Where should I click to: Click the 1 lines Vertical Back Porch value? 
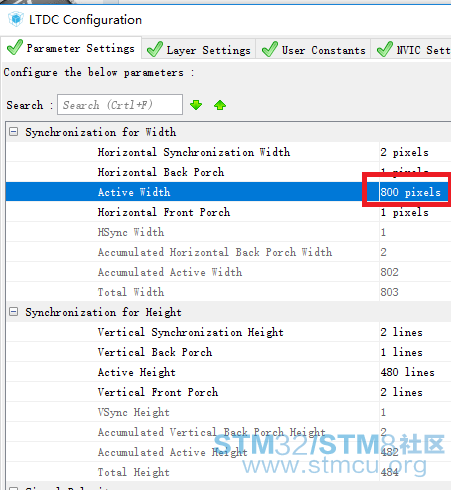401,352
